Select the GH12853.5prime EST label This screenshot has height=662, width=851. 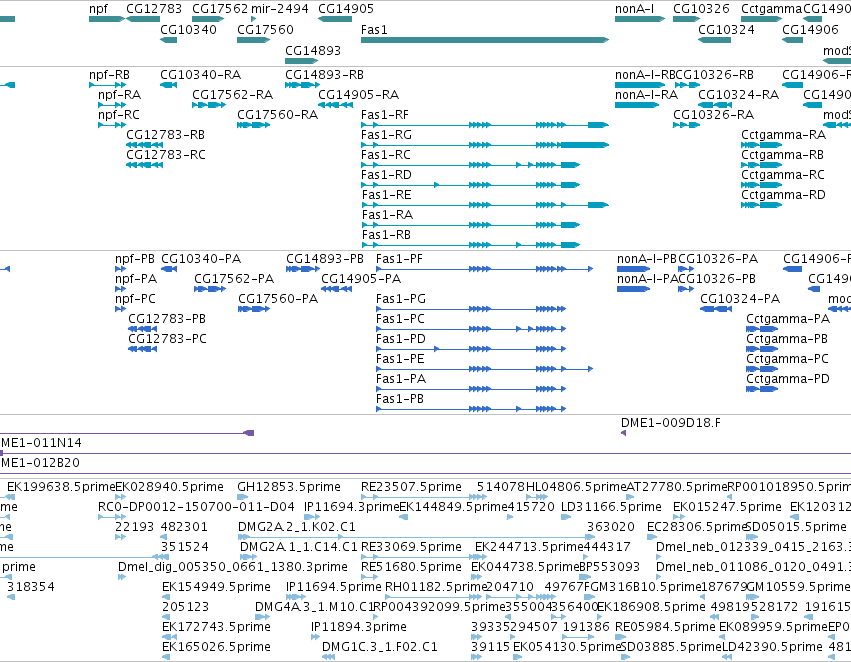(x=289, y=487)
